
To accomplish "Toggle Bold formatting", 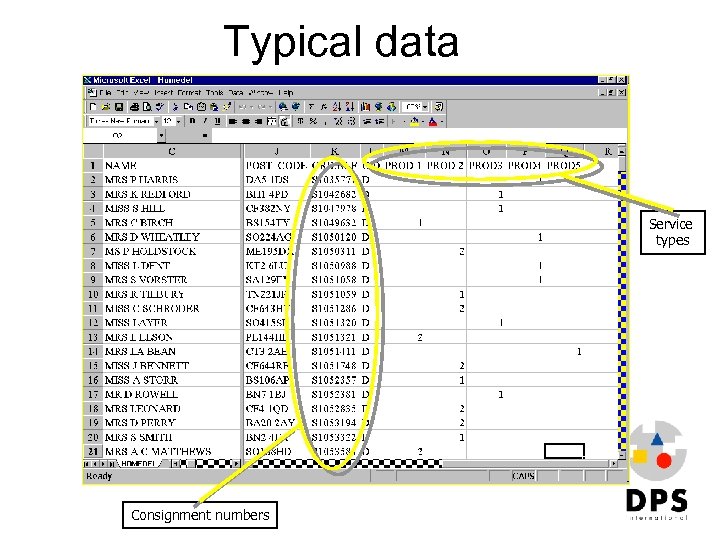I will pyautogui.click(x=192, y=121).
